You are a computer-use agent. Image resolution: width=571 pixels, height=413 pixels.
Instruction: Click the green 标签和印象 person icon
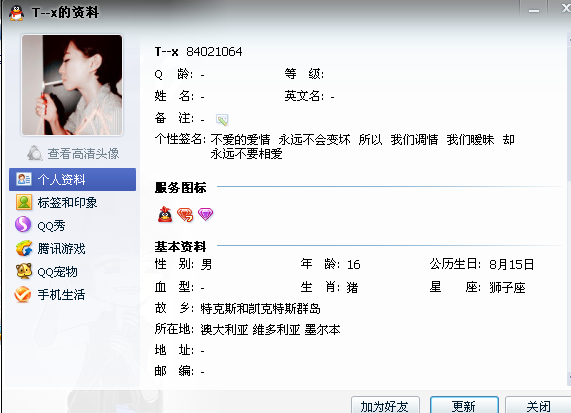click(24, 202)
